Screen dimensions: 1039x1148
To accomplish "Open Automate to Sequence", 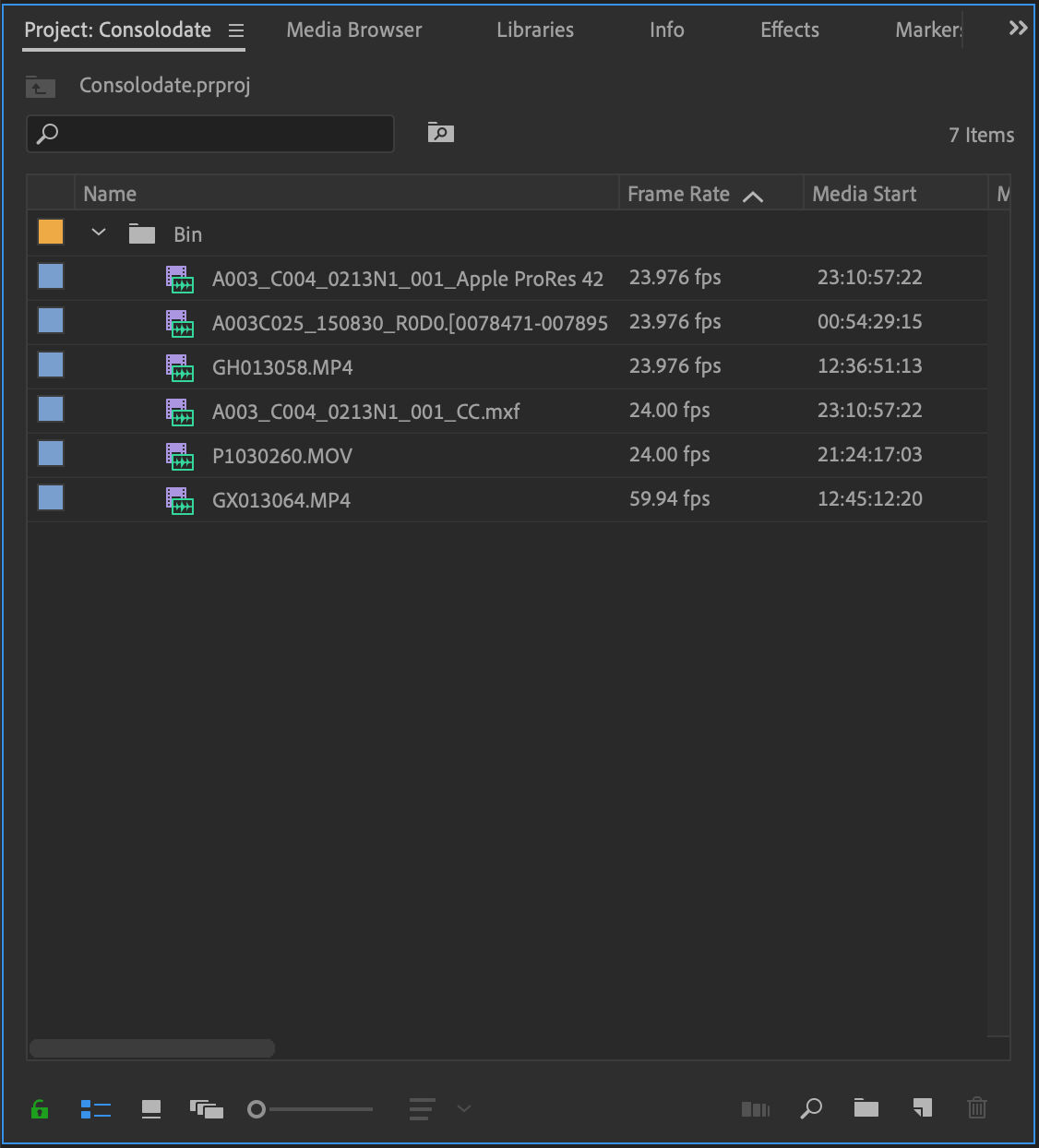I will click(x=756, y=1109).
